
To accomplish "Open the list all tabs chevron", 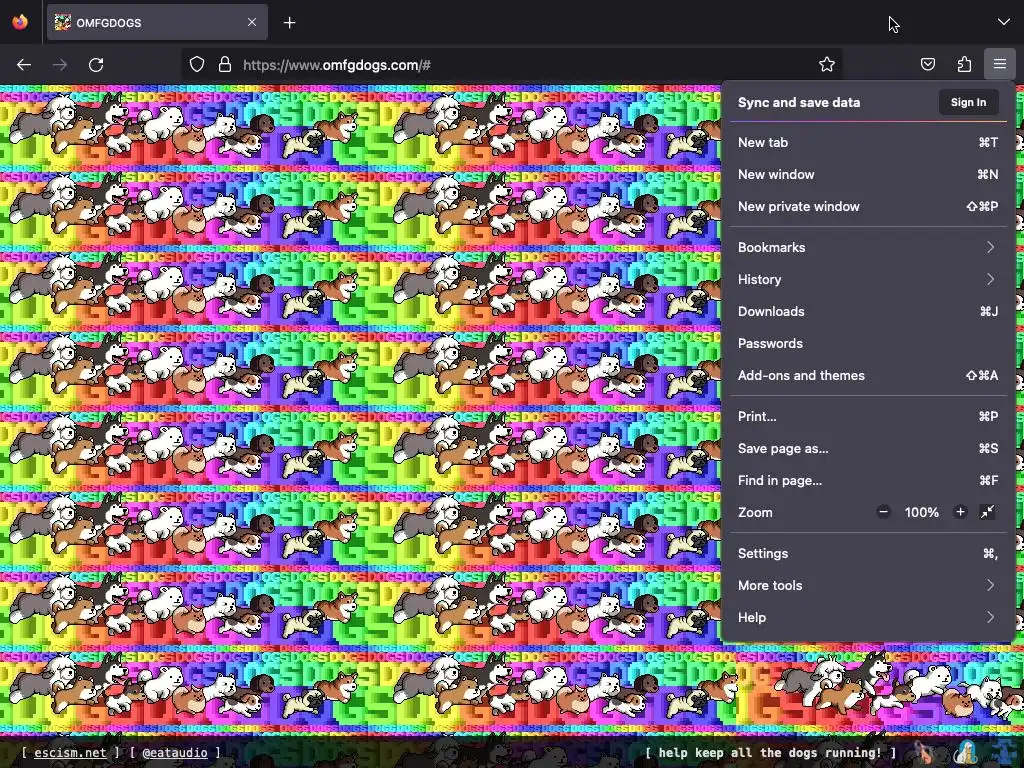I will (x=1004, y=22).
